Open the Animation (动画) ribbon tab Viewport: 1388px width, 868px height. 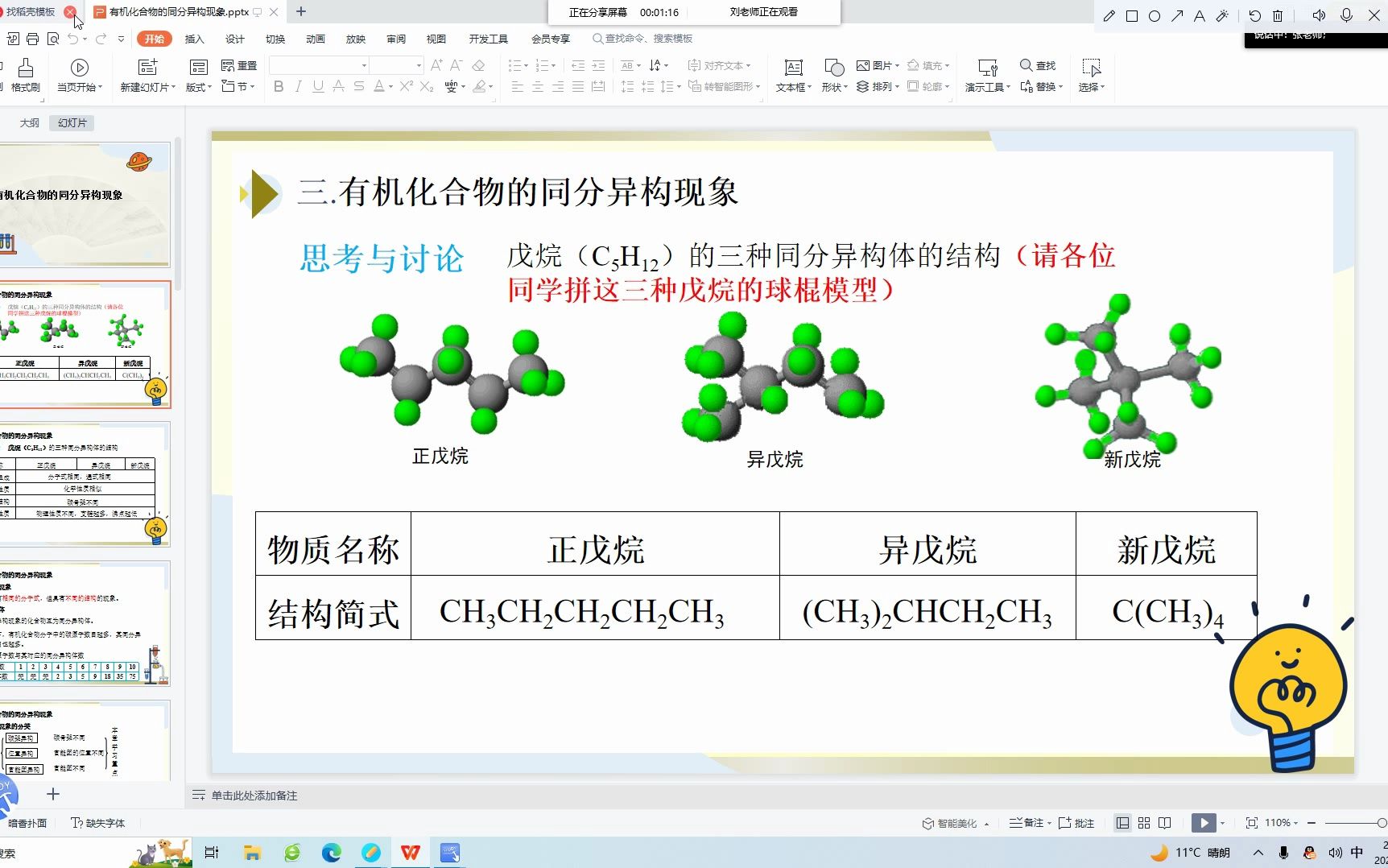point(316,39)
